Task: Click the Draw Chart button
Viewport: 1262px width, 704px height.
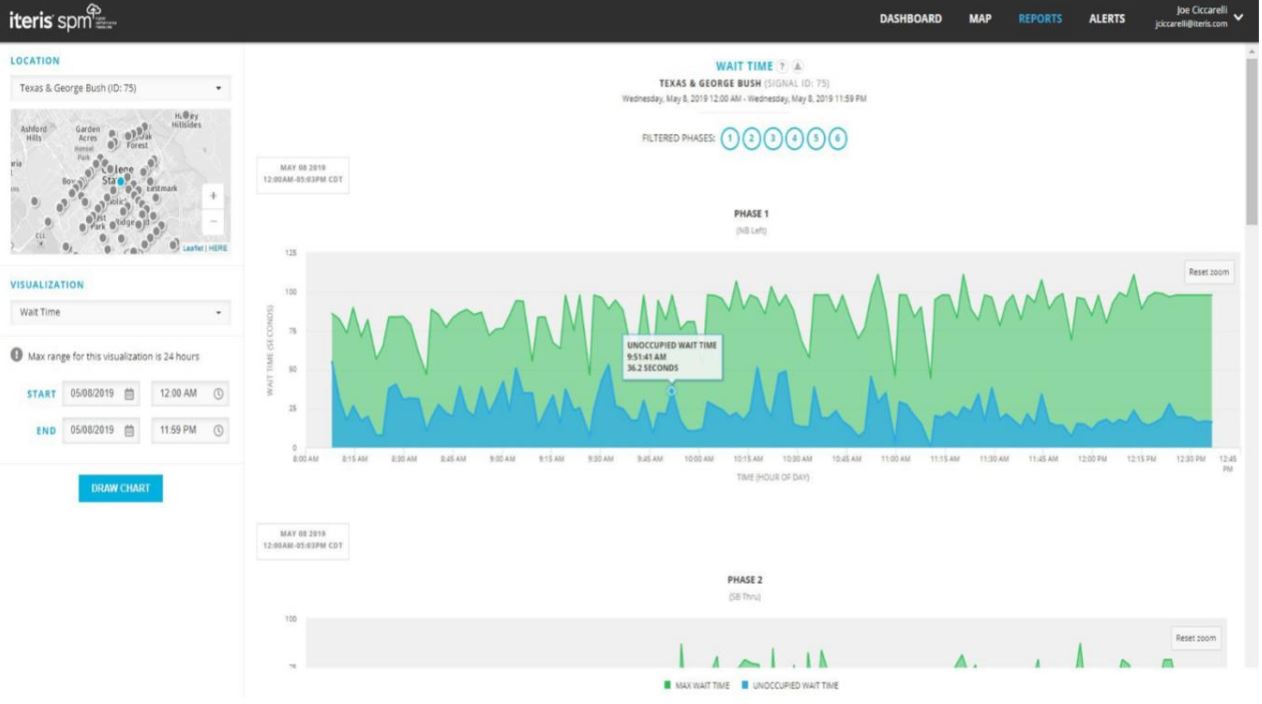Action: pos(120,488)
